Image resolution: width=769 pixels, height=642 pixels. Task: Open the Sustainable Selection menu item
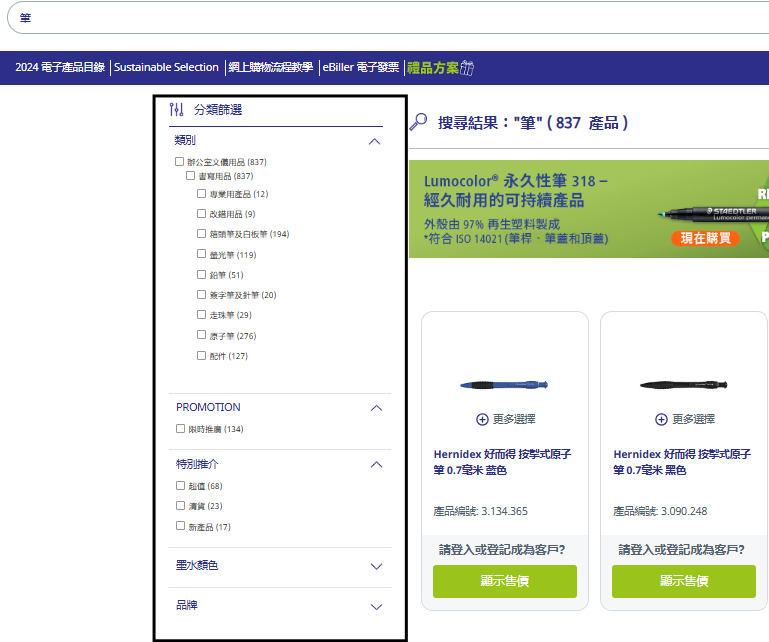click(x=166, y=67)
